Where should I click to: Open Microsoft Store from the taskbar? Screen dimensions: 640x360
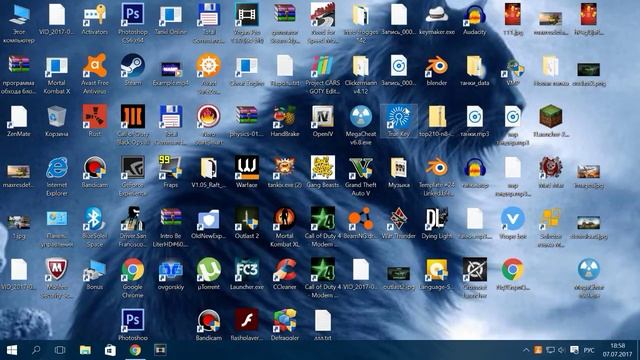[x=110, y=350]
